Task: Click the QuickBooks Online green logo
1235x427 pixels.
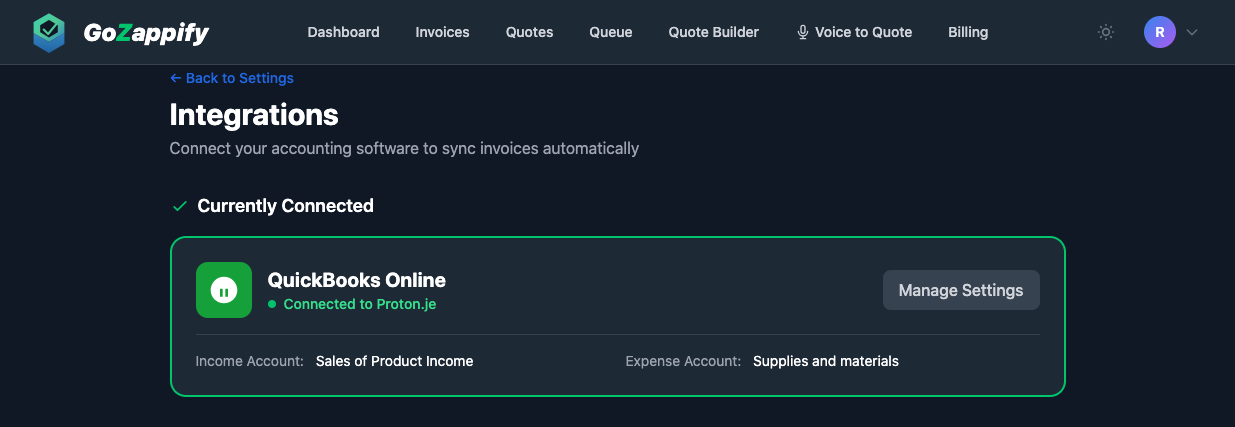Action: [x=224, y=290]
